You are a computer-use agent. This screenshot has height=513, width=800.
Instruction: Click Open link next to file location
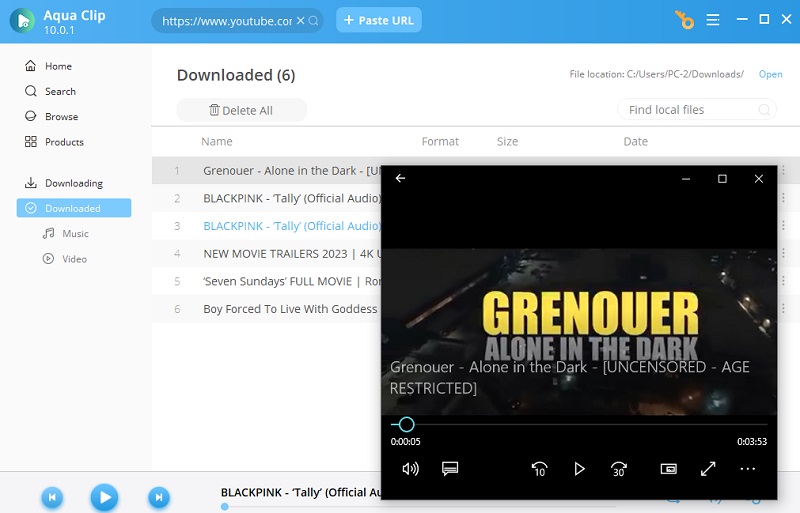click(770, 74)
